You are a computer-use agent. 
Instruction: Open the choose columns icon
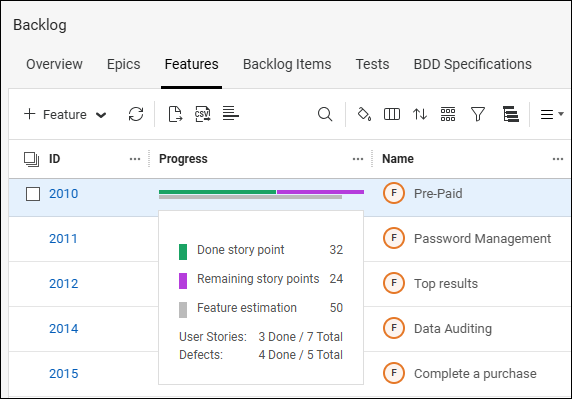[392, 114]
